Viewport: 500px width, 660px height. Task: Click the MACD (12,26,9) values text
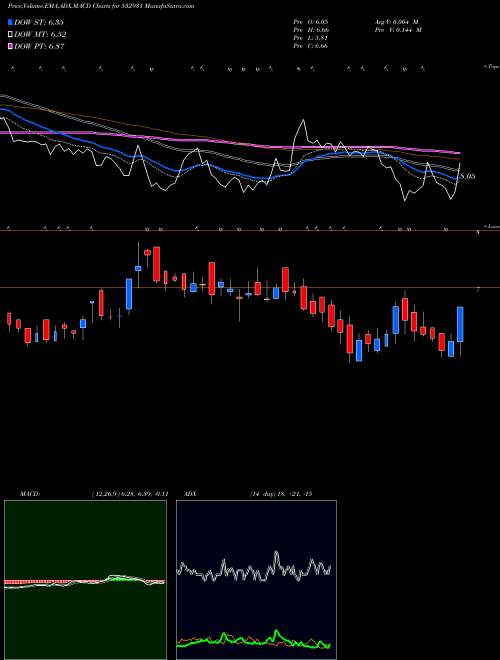(x=130, y=494)
